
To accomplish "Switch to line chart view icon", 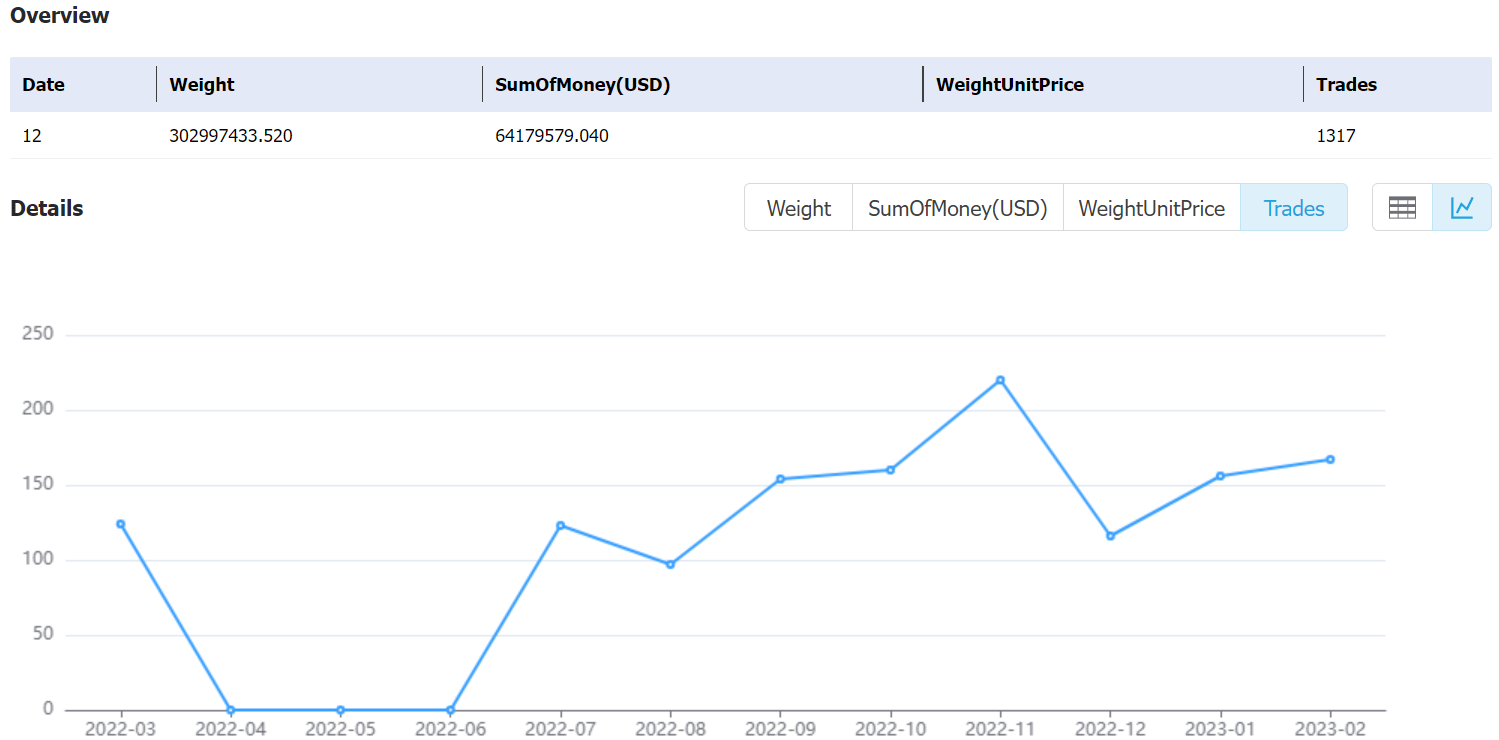I will (x=1462, y=207).
